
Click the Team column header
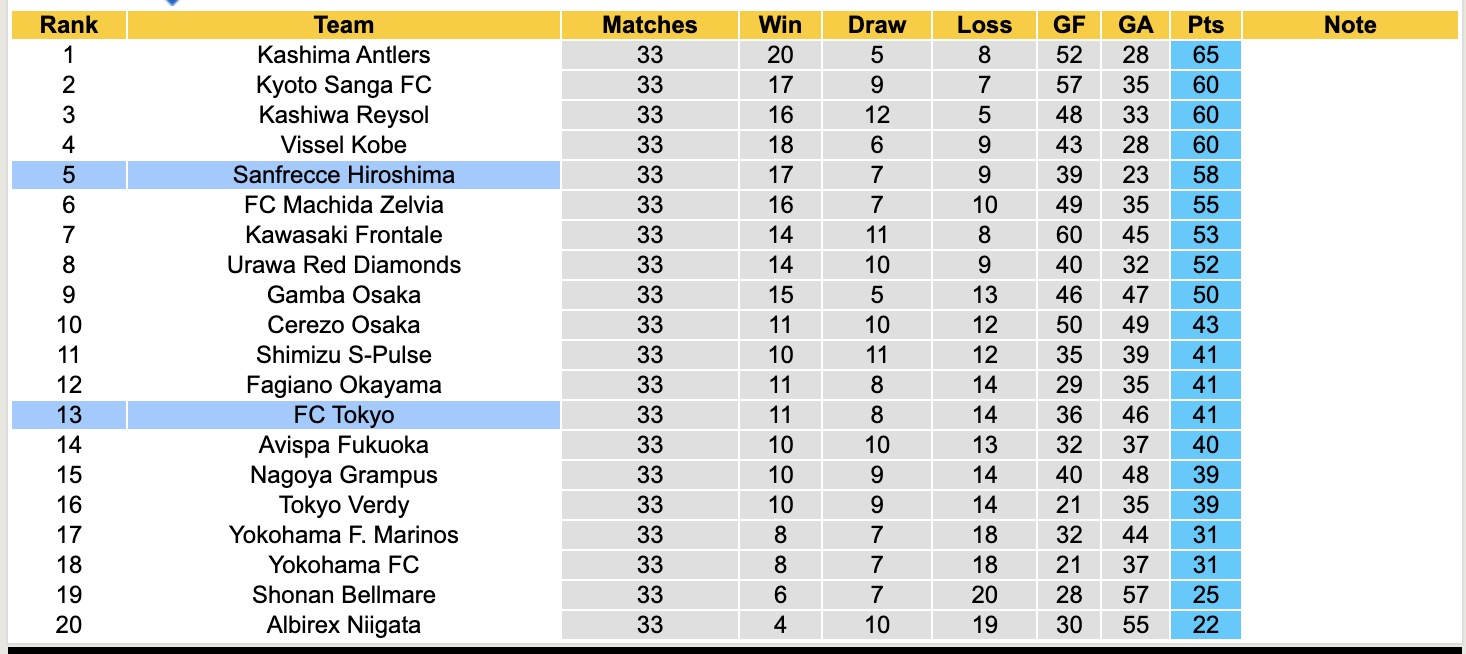343,25
